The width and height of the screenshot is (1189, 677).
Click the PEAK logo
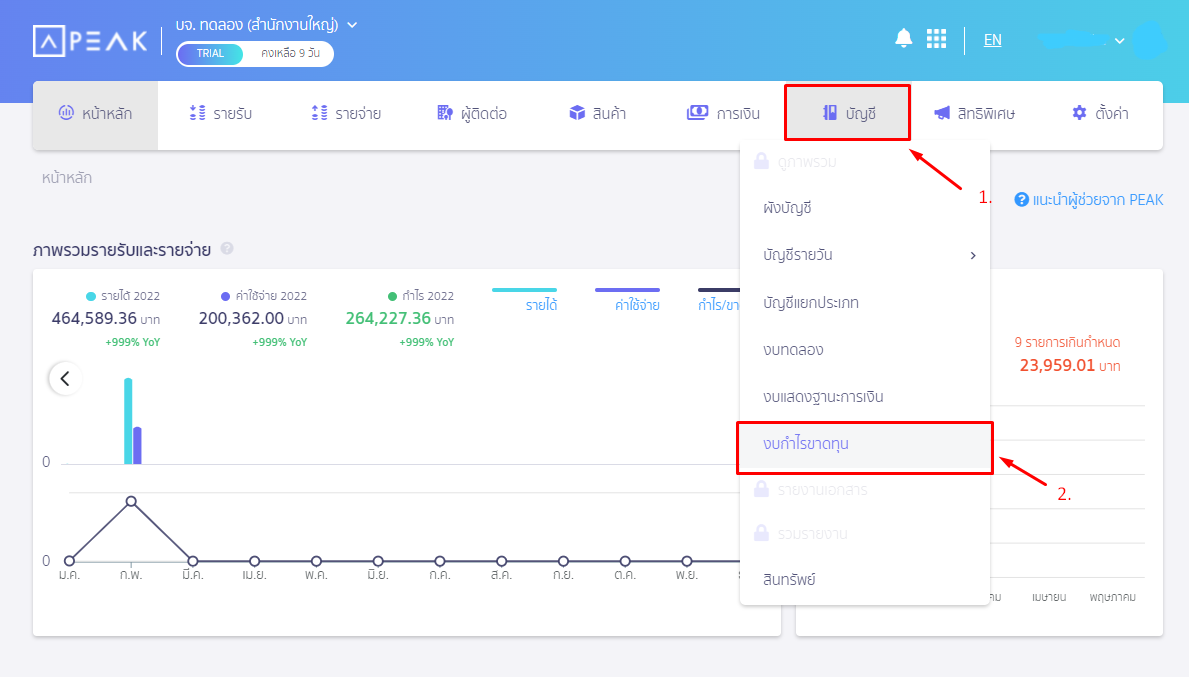click(x=90, y=41)
